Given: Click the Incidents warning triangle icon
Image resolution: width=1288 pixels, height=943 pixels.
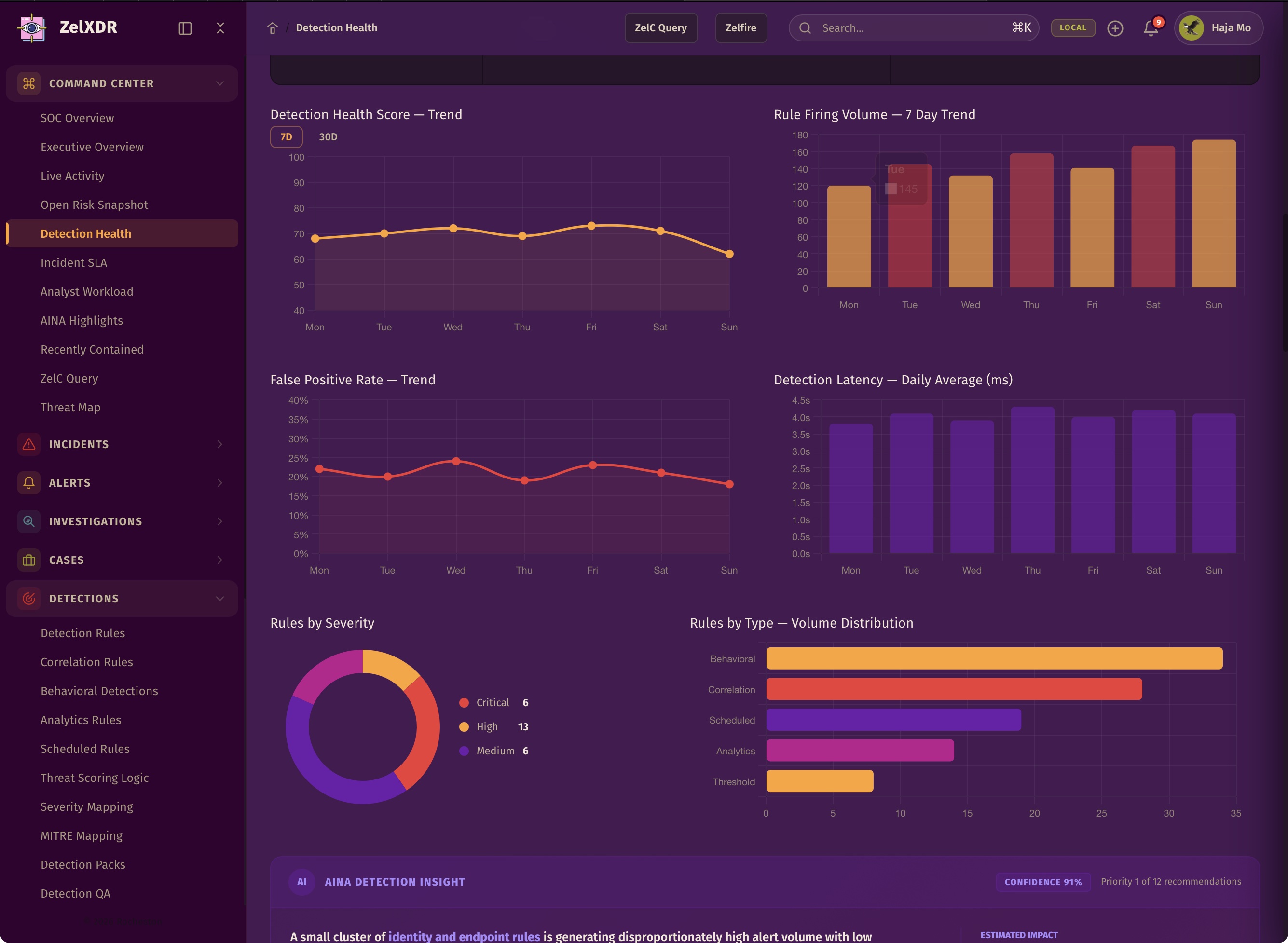Looking at the screenshot, I should (x=28, y=444).
